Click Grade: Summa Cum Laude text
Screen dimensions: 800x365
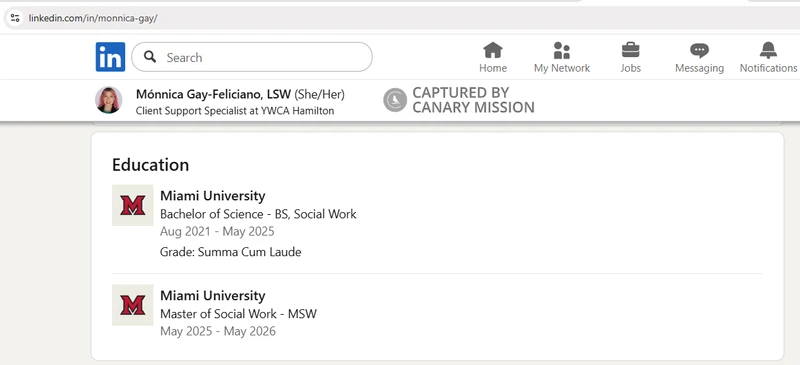pyautogui.click(x=231, y=252)
